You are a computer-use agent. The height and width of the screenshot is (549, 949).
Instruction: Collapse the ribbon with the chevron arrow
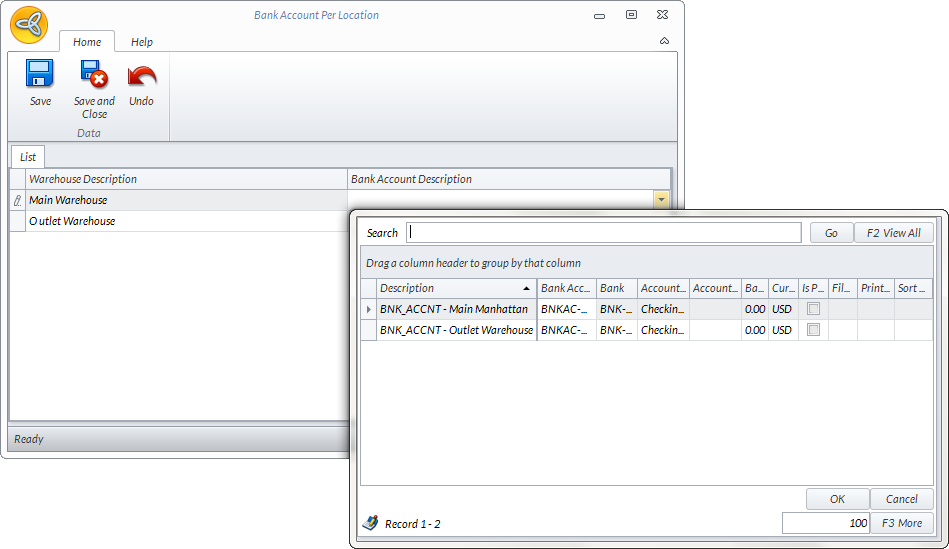click(x=664, y=41)
